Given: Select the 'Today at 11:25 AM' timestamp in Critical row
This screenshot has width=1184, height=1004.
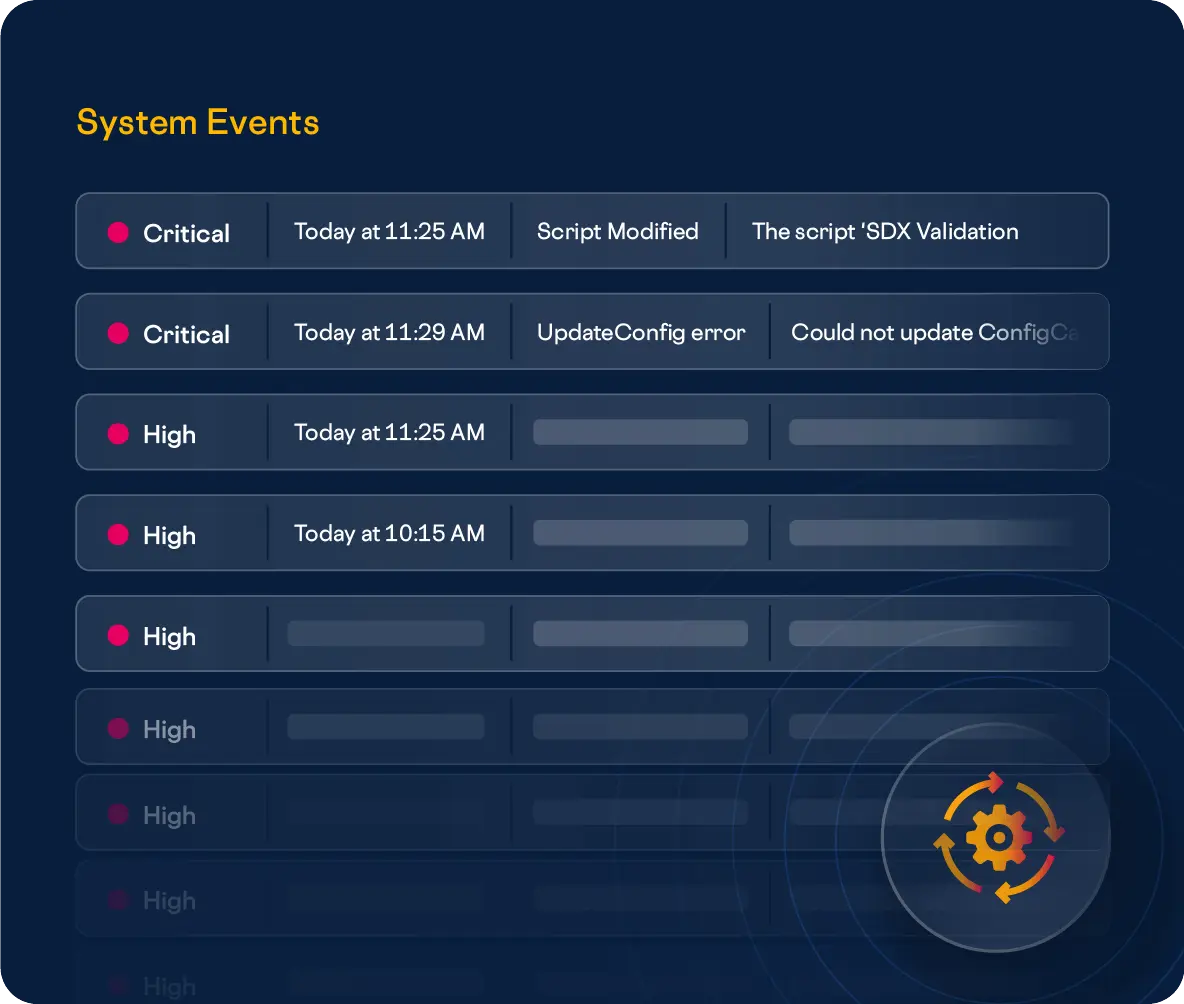Looking at the screenshot, I should click(389, 231).
